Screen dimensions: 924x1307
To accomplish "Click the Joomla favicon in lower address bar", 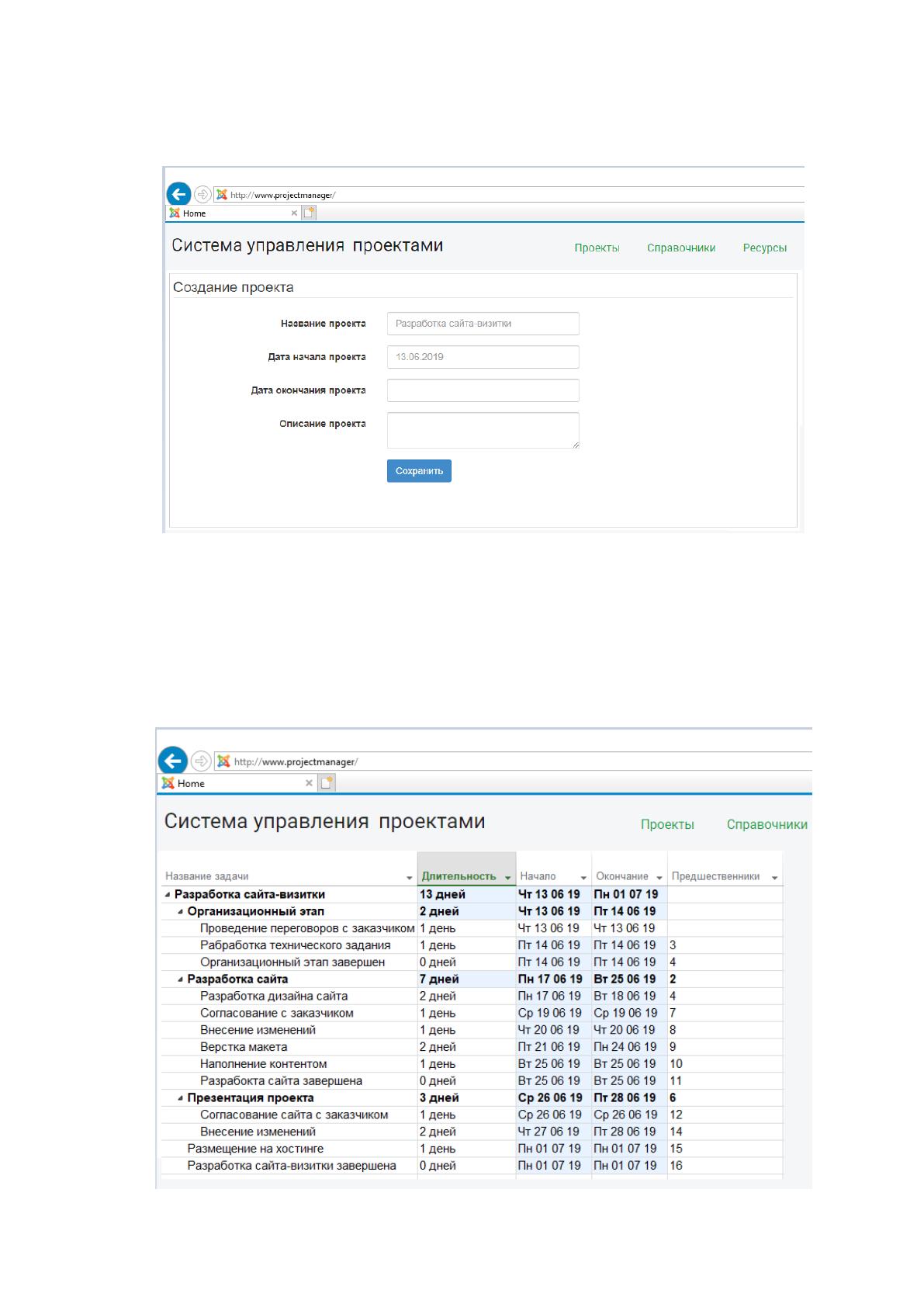I will pyautogui.click(x=223, y=761).
